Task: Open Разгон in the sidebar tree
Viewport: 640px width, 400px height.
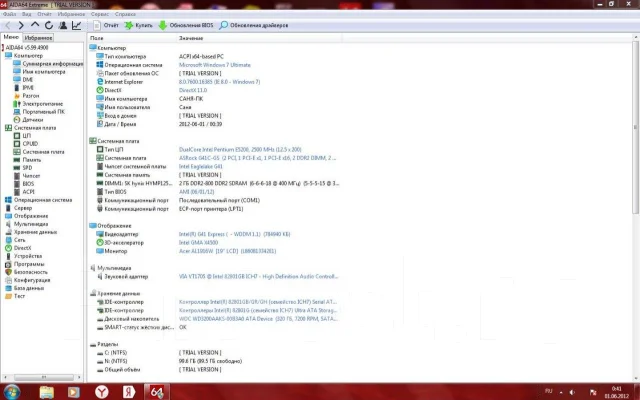Action: (x=31, y=96)
